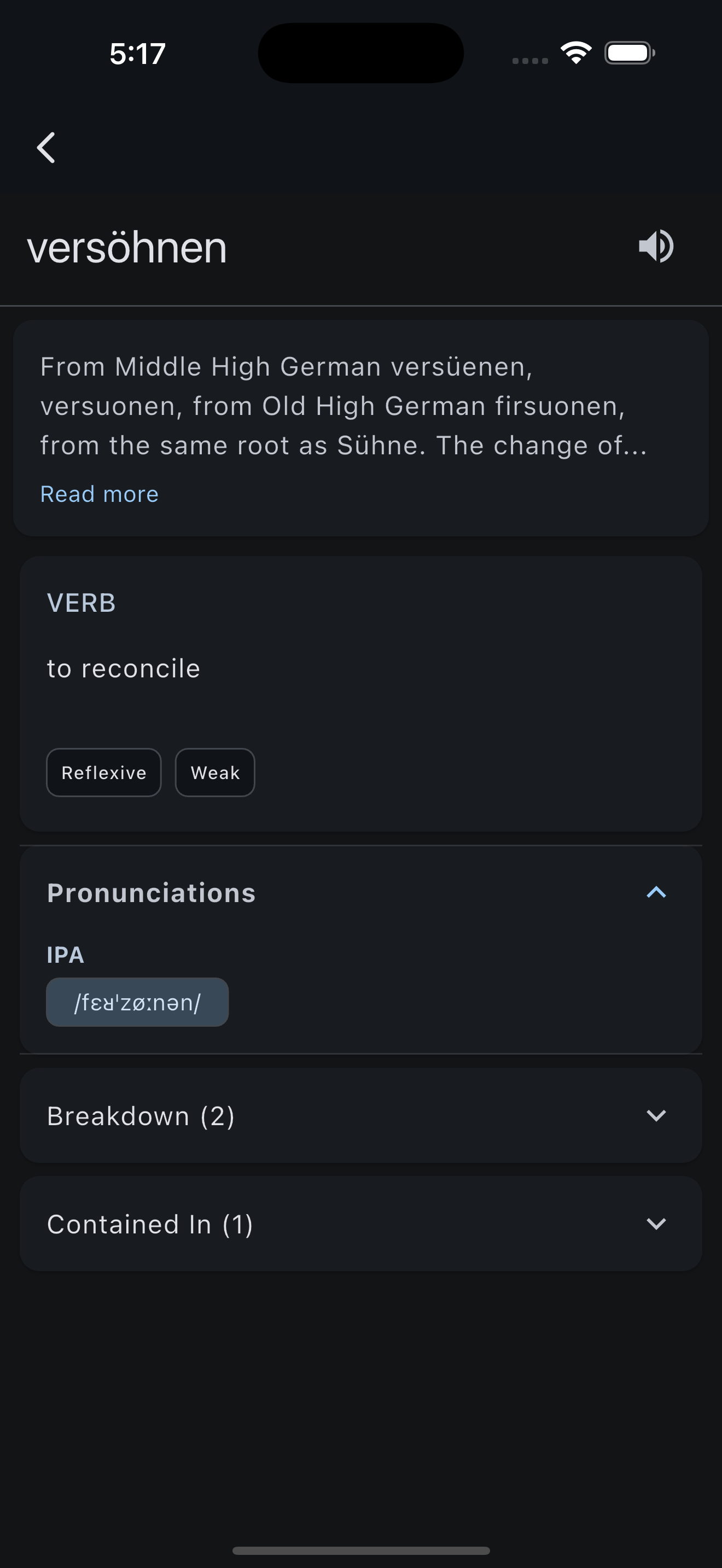Tap the Wi-Fi status icon

[576, 53]
